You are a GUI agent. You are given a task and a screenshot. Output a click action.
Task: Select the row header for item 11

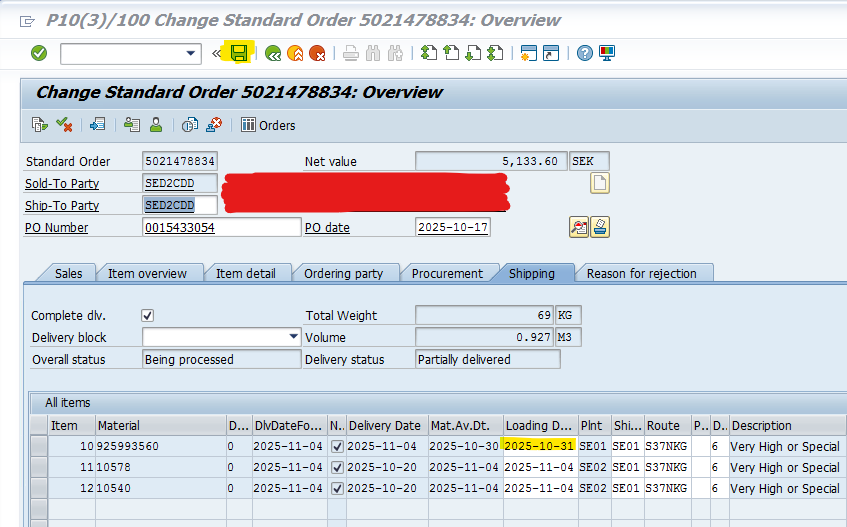[39, 468]
